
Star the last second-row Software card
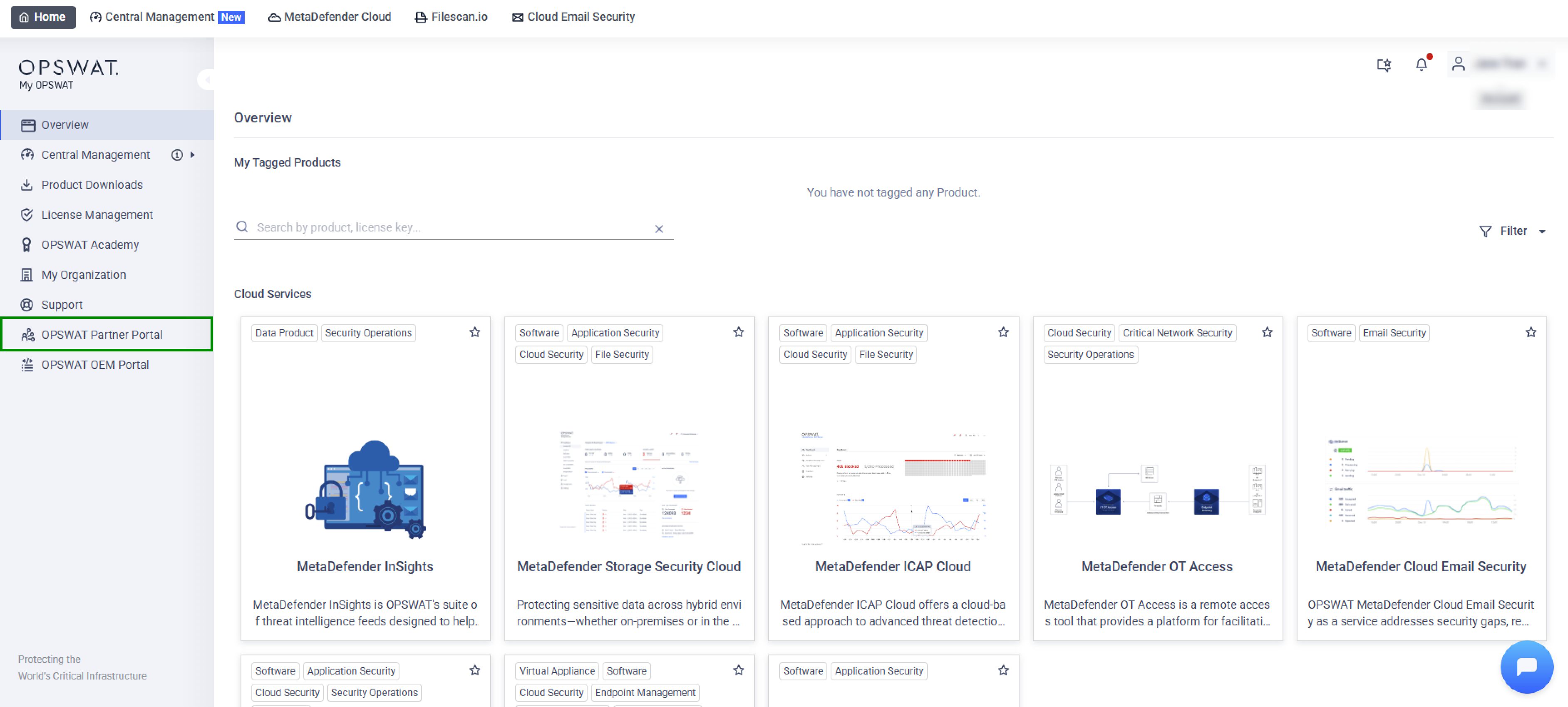pyautogui.click(x=1003, y=670)
